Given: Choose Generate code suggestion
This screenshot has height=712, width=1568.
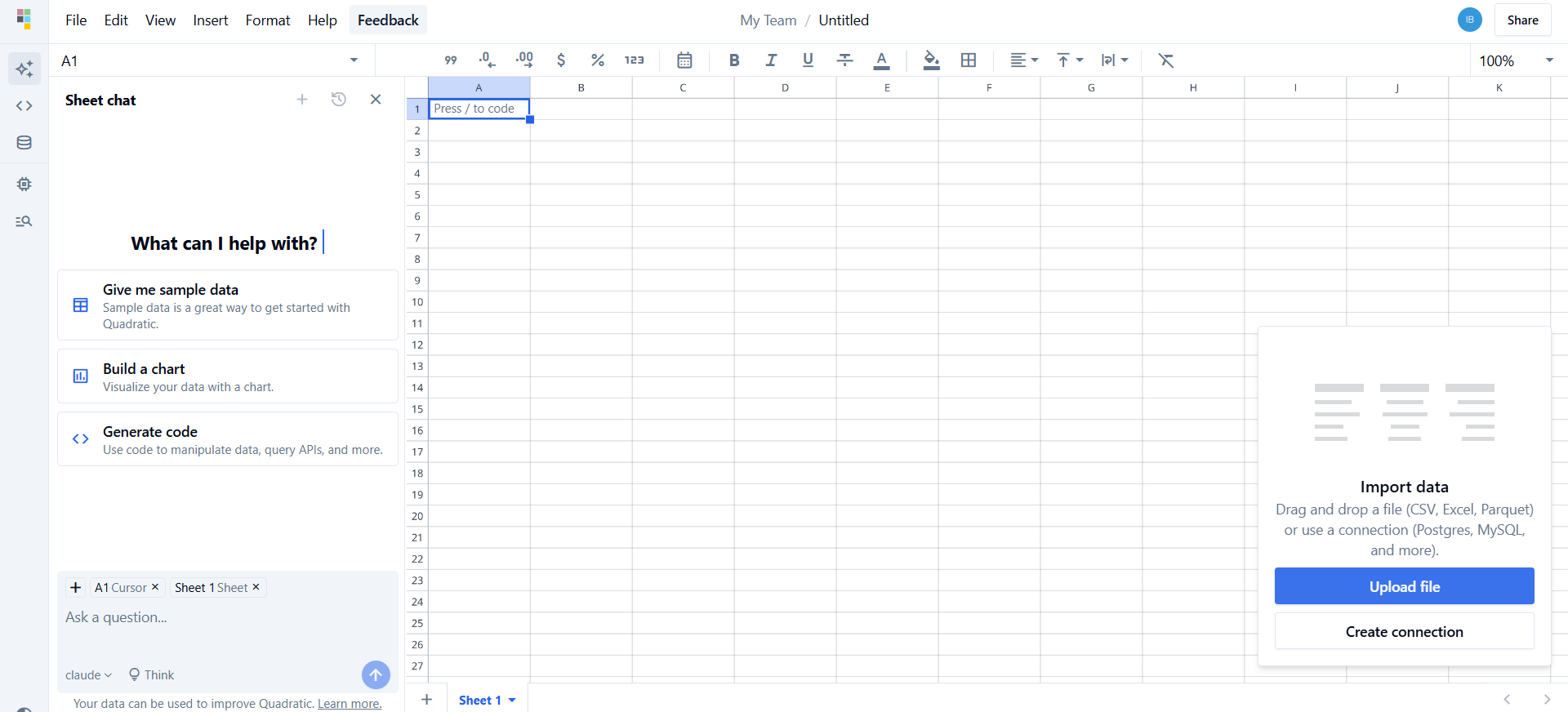Looking at the screenshot, I should (x=228, y=439).
